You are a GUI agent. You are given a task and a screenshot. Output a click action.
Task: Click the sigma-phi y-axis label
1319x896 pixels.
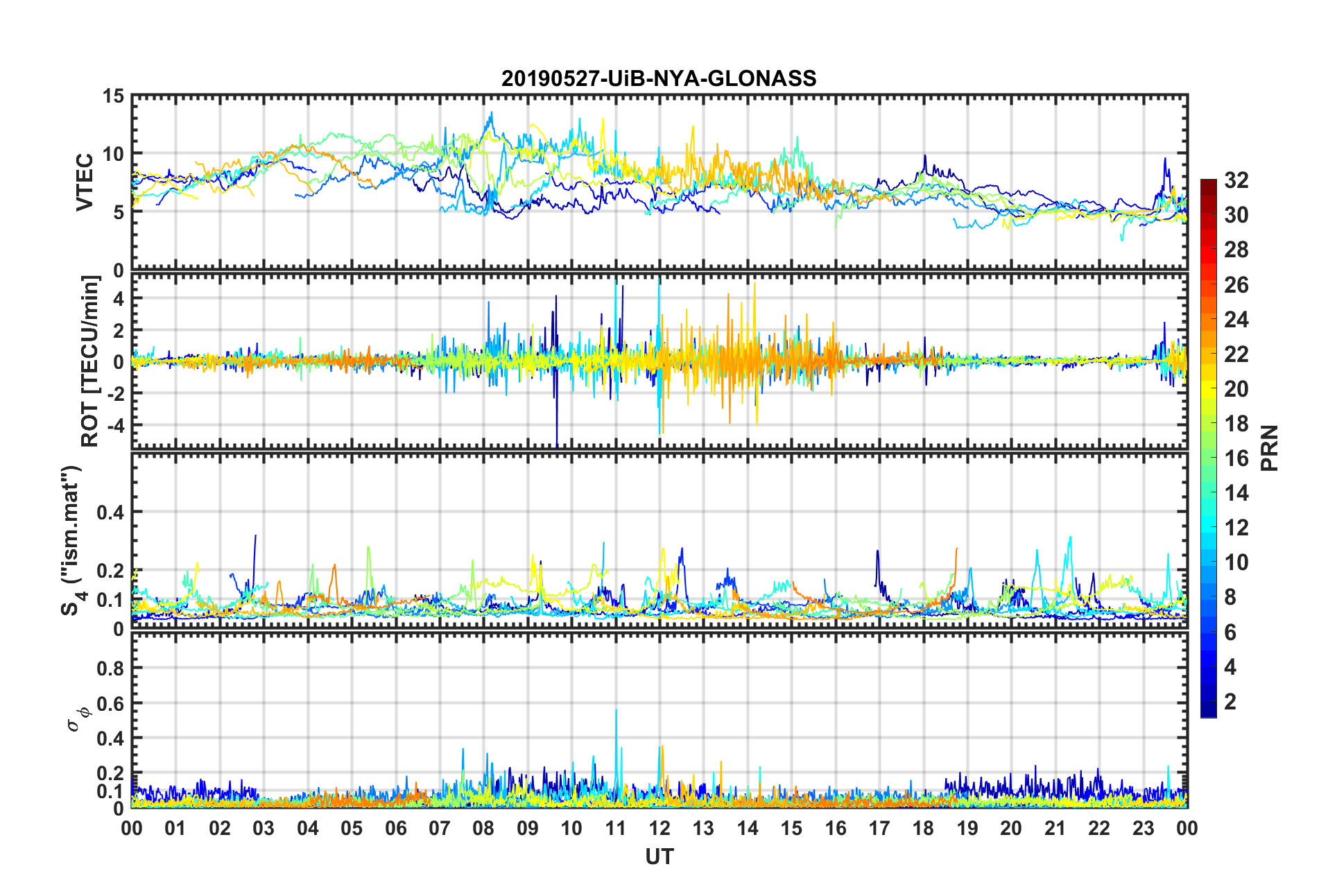click(x=78, y=719)
